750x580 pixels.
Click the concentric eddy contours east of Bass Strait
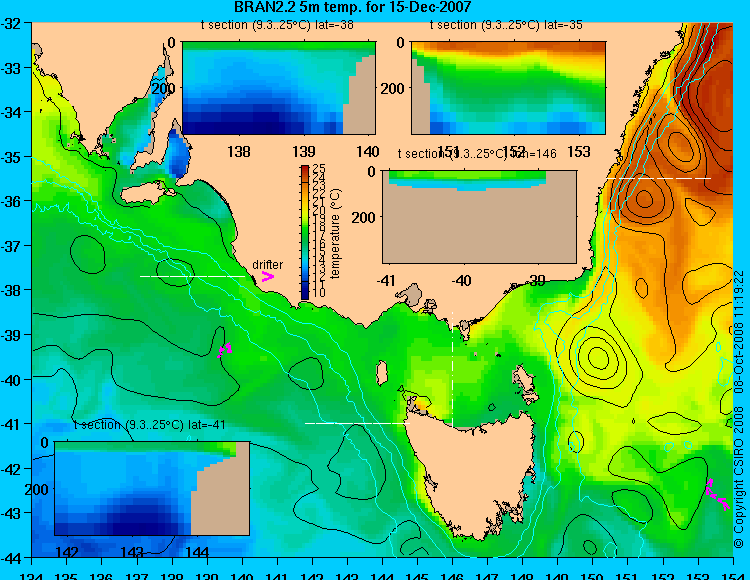(596, 358)
